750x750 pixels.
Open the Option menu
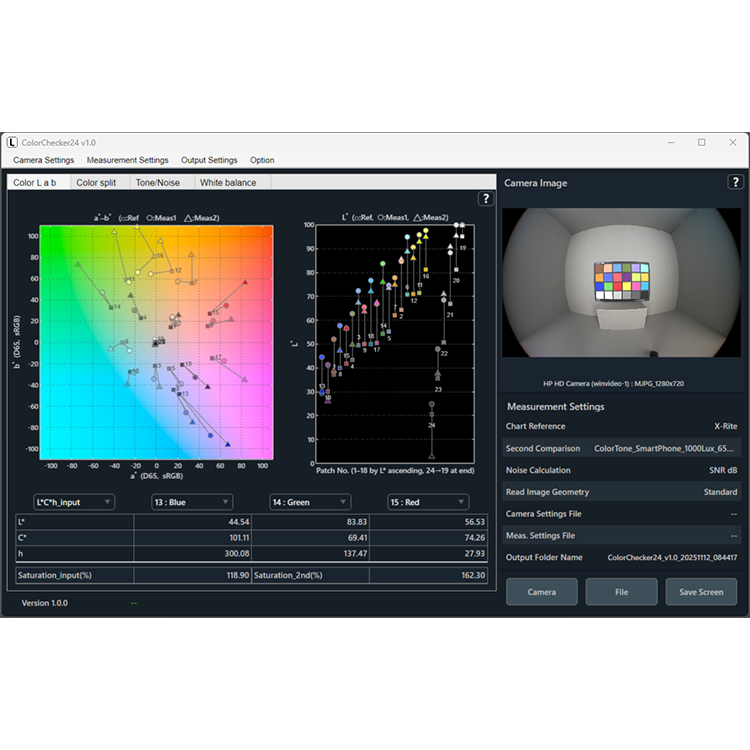tap(262, 160)
